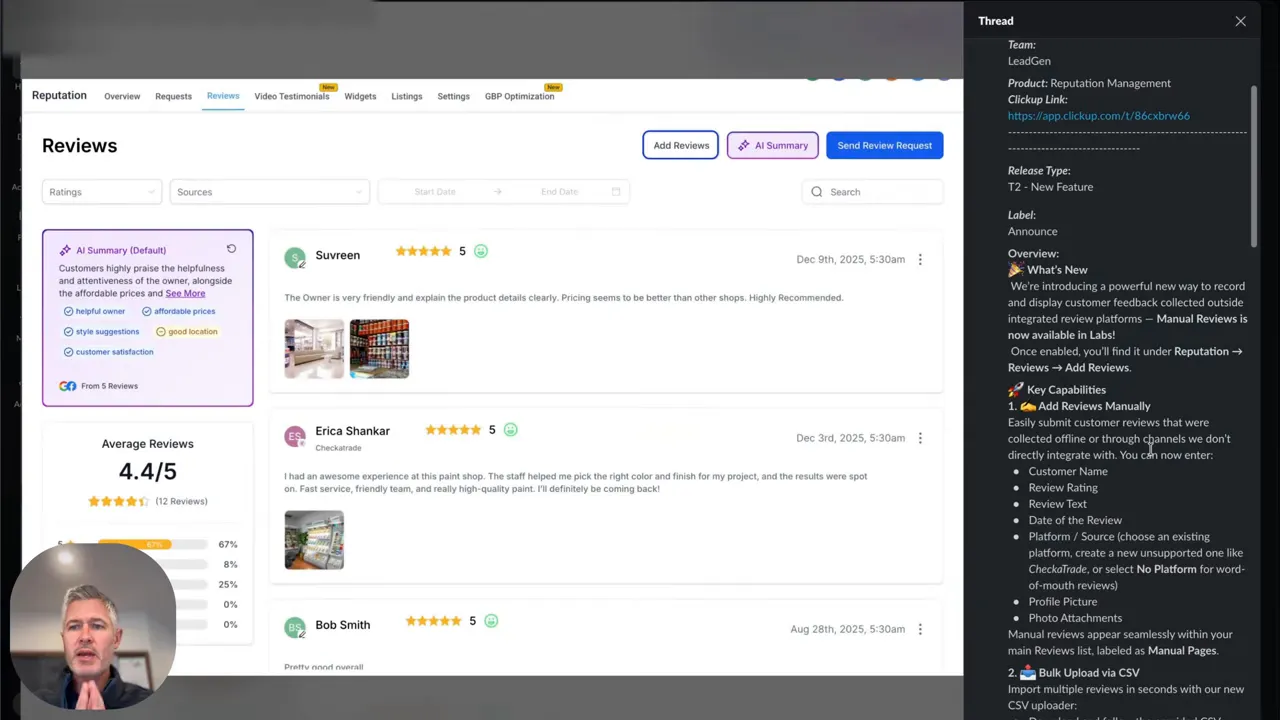1280x720 pixels.
Task: Click the 'Bulk Upload via CSV' heading in Thread
Action: 1089,673
